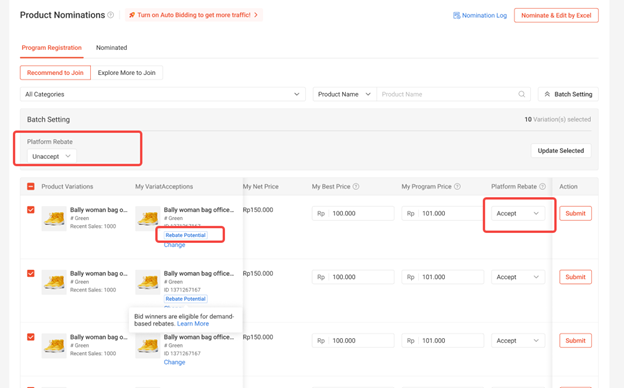Open All Categories dropdown
This screenshot has height=388, width=624.
(163, 94)
